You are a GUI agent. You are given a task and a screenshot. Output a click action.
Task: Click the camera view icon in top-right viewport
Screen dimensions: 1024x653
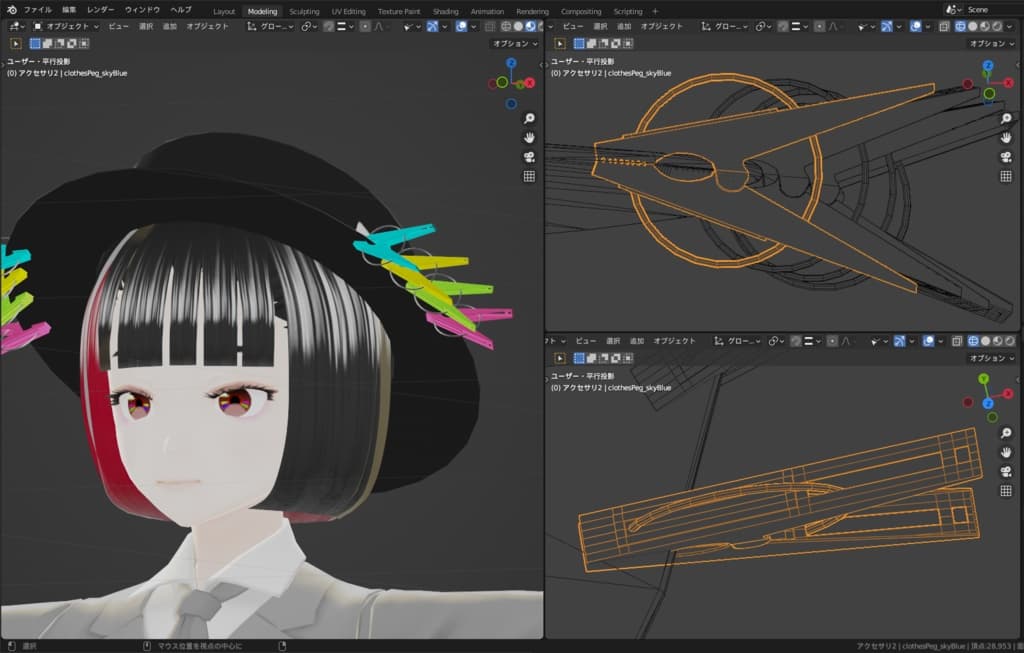click(x=1006, y=157)
